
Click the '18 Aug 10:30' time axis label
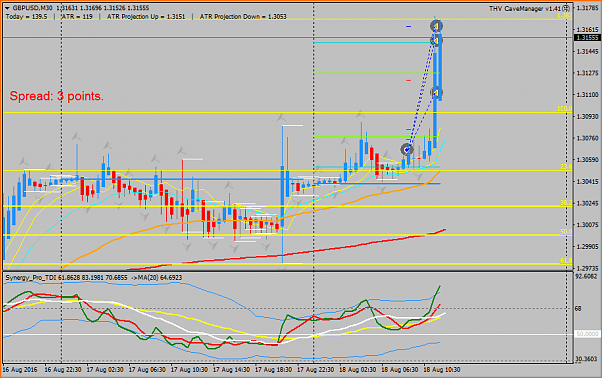pyautogui.click(x=442, y=370)
